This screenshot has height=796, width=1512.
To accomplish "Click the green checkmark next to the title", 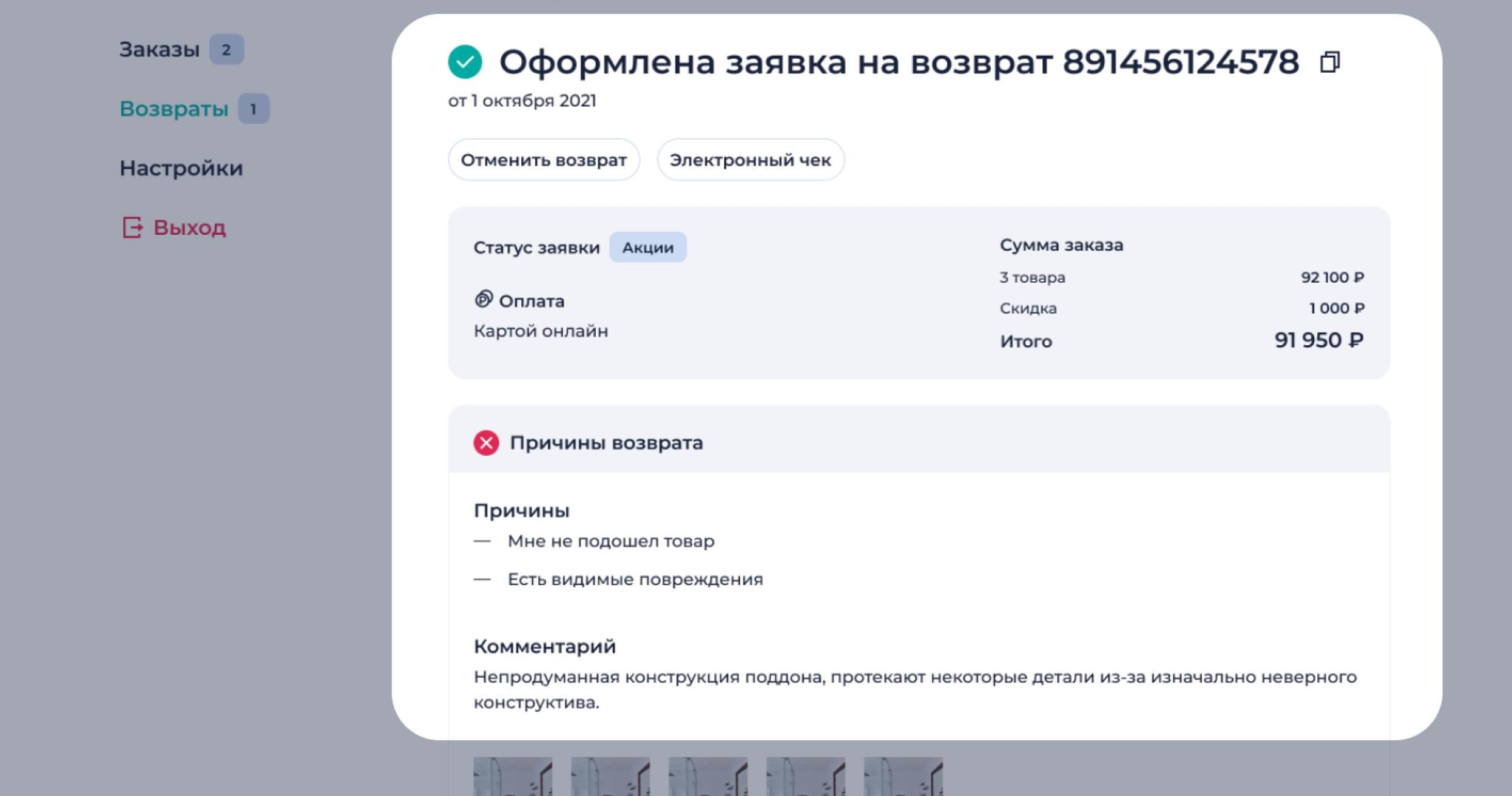I will tap(465, 61).
